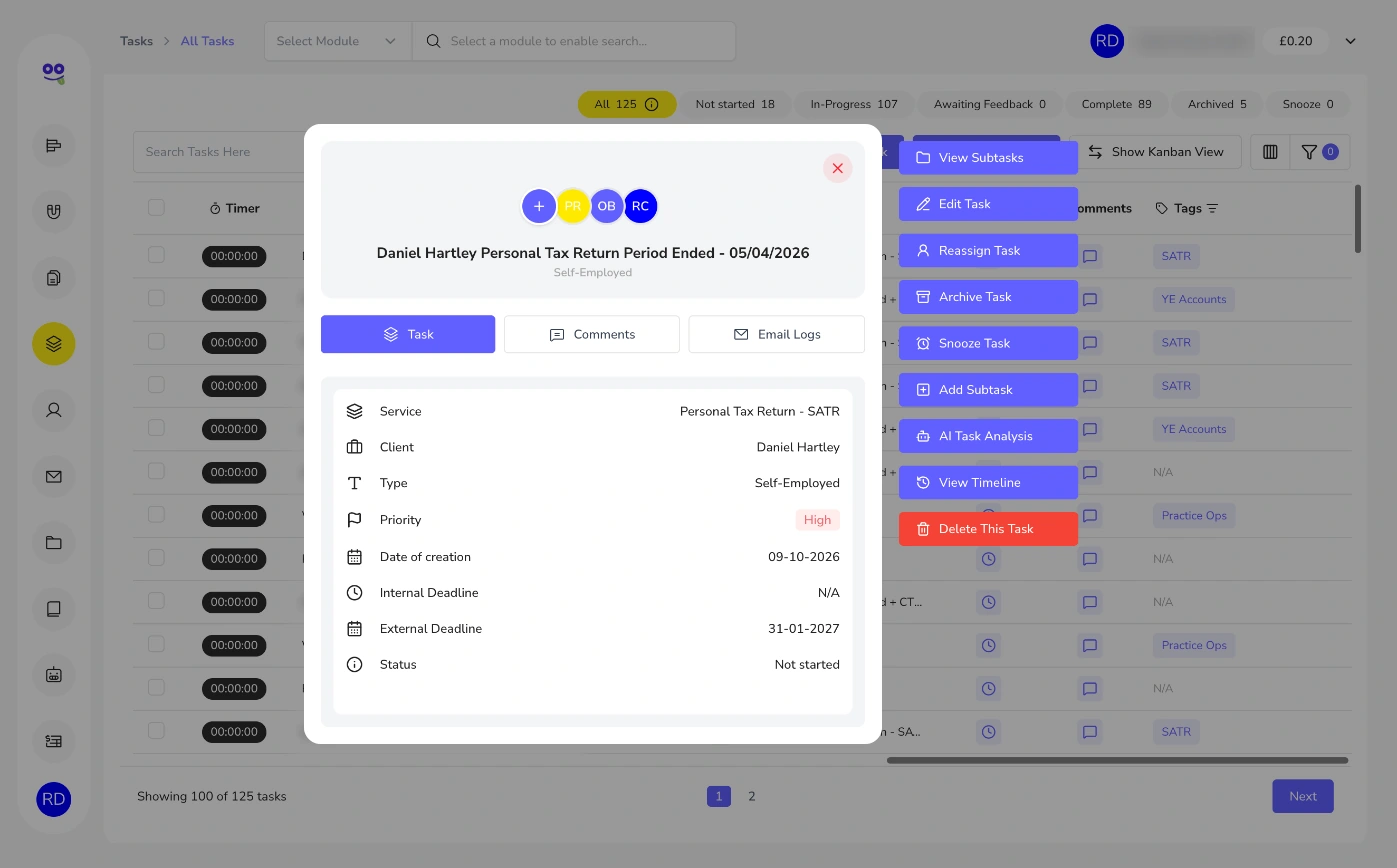The width and height of the screenshot is (1397, 868).
Task: Click the RD avatar in top bar
Action: click(x=1107, y=41)
